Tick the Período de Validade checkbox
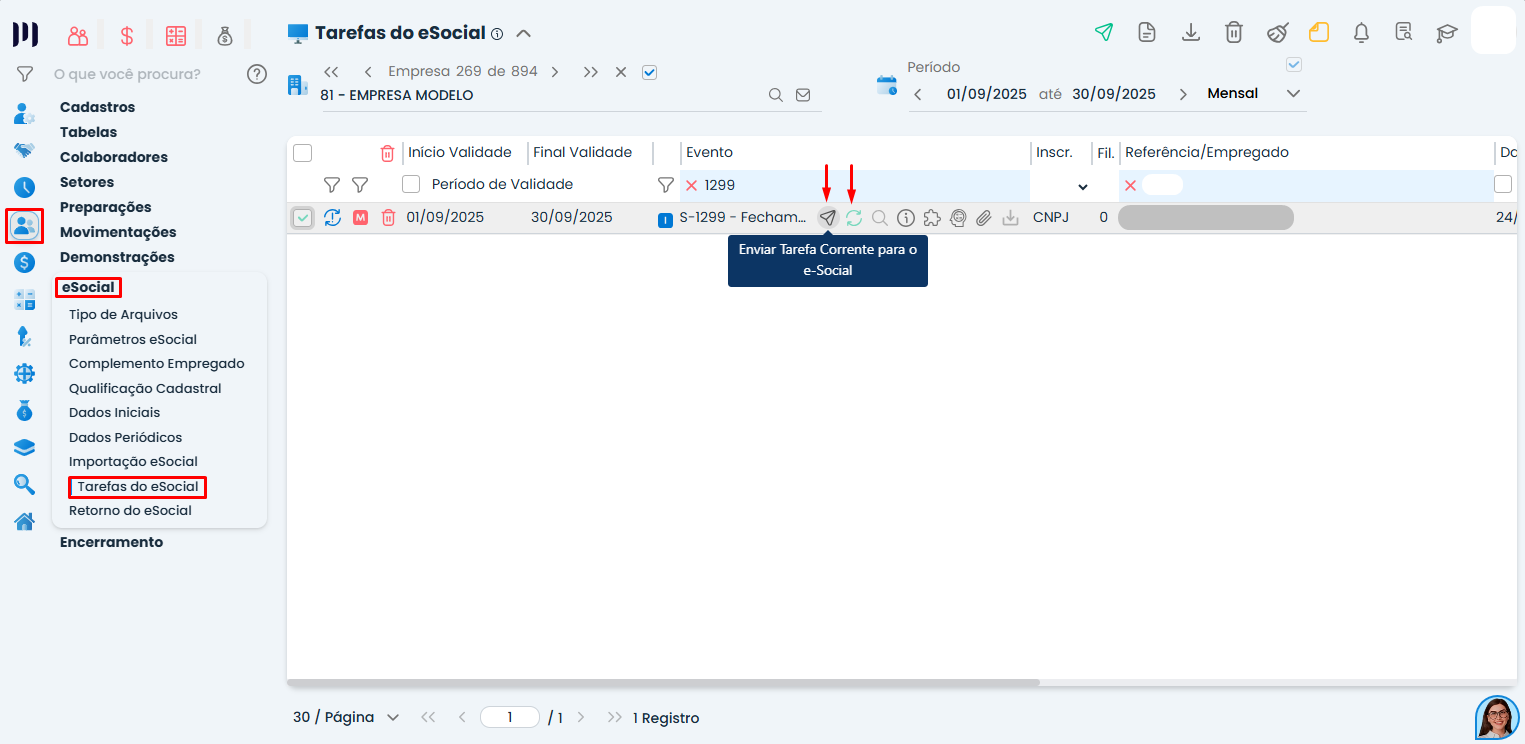 pos(411,184)
